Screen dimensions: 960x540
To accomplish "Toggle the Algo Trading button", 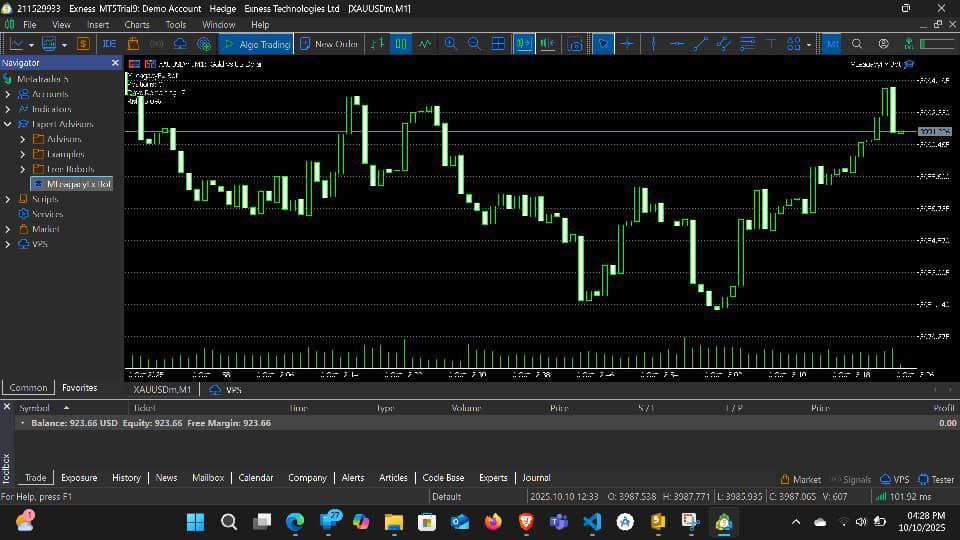I will 256,44.
